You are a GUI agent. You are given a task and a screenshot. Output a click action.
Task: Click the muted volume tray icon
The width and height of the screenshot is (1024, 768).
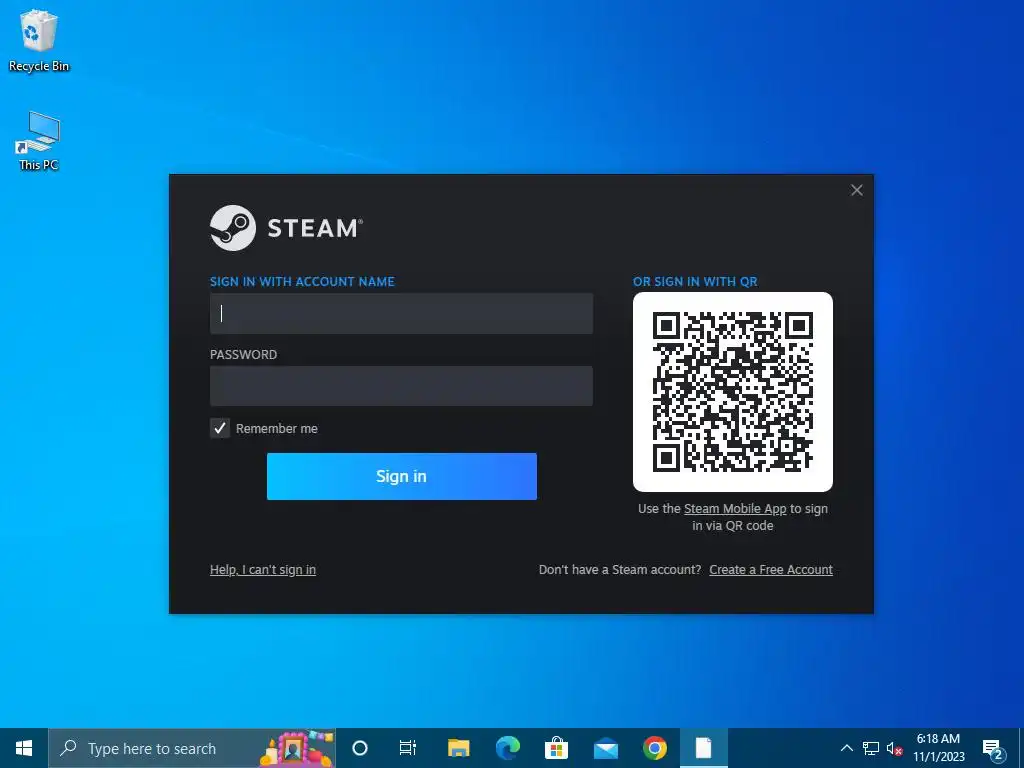coord(894,748)
